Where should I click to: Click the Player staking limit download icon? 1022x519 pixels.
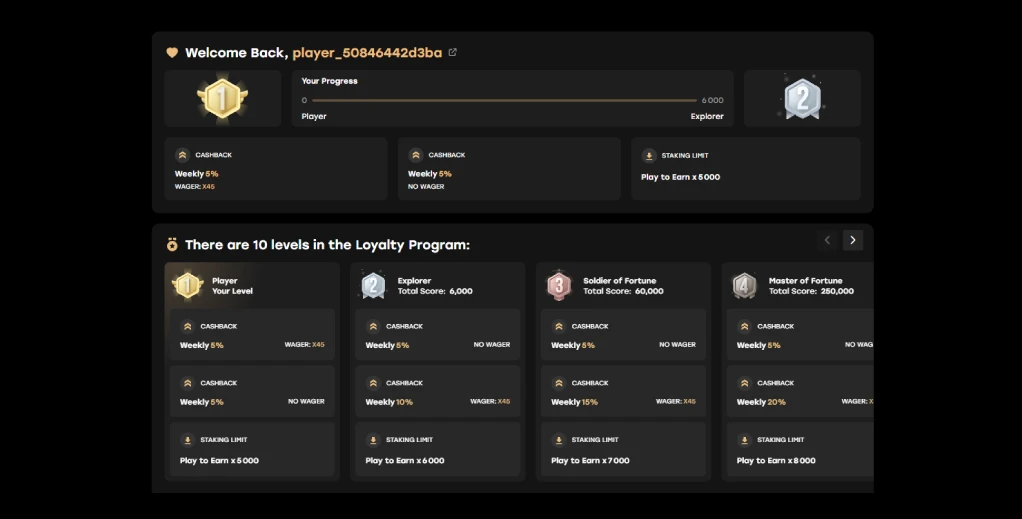(x=188, y=440)
